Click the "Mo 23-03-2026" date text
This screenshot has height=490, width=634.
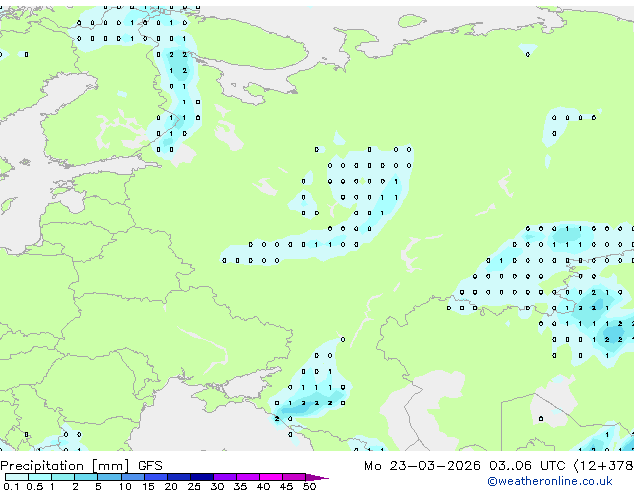[422, 466]
